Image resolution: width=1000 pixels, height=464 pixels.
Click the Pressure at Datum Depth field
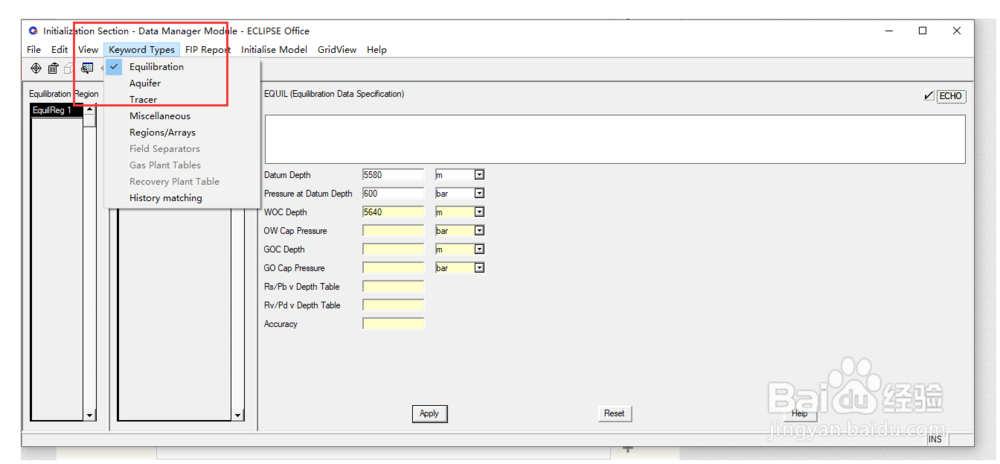coord(393,193)
